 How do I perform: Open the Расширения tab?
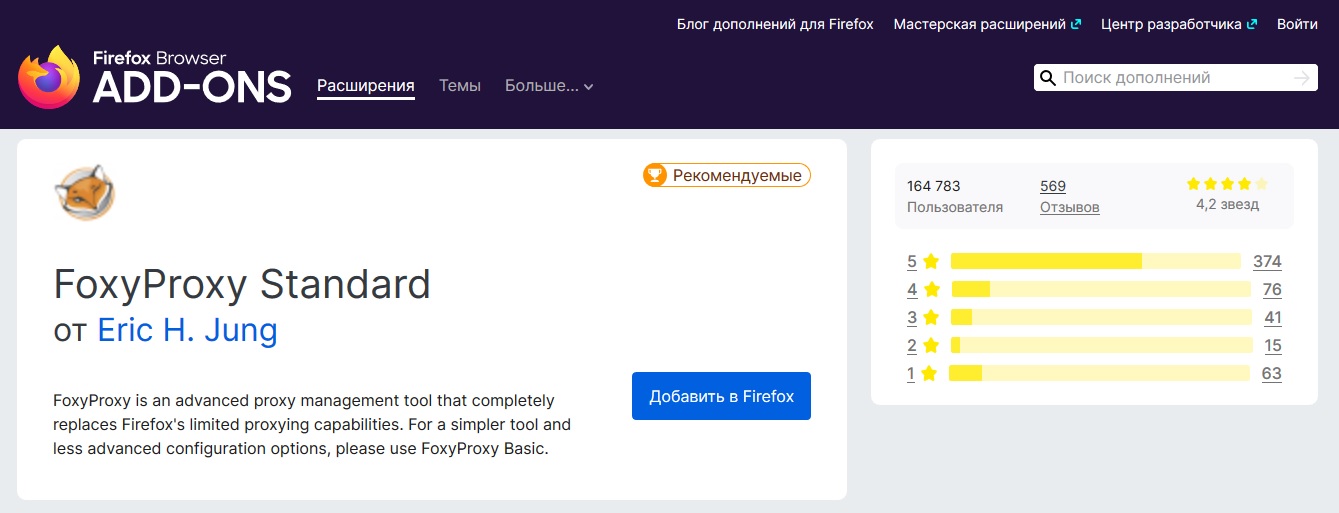click(x=366, y=86)
